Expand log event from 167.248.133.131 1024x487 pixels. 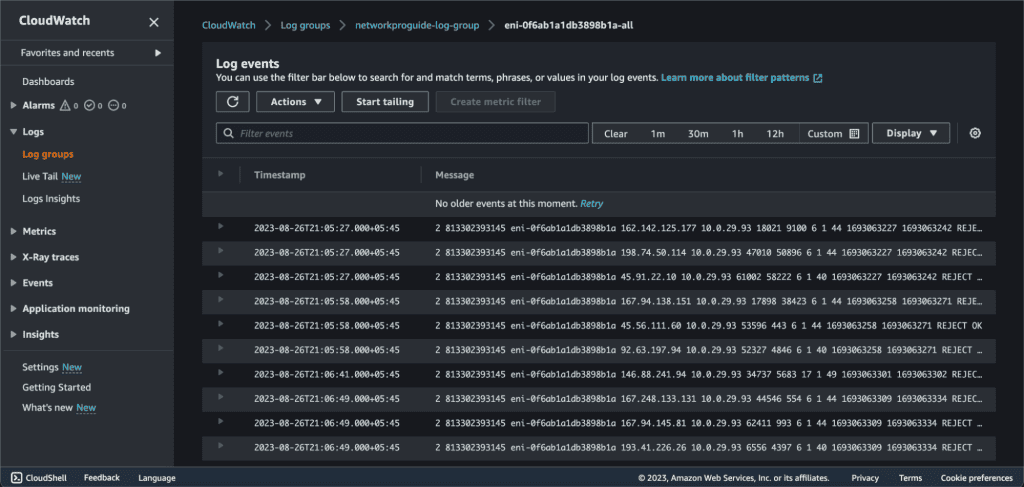(221, 396)
